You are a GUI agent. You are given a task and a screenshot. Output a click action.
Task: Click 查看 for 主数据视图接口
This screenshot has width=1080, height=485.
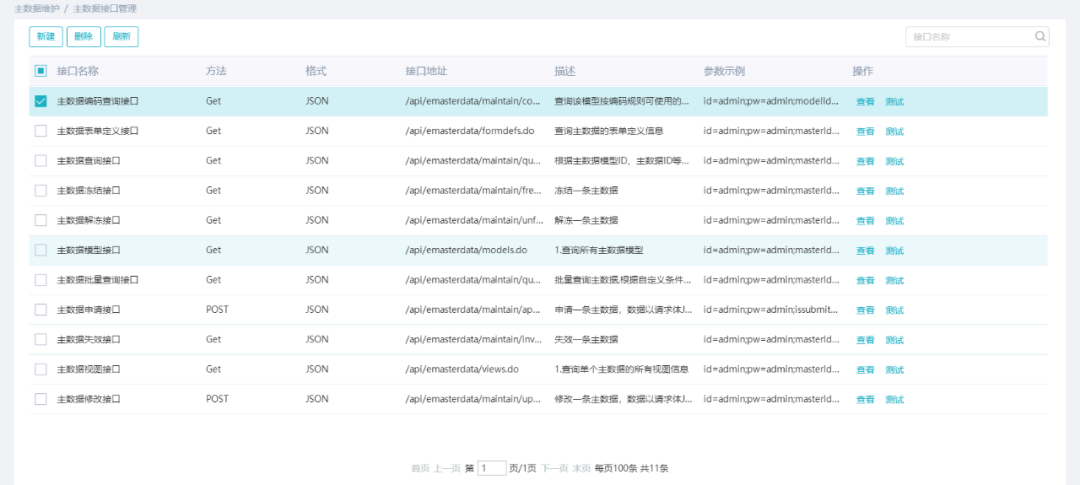pyautogui.click(x=865, y=369)
